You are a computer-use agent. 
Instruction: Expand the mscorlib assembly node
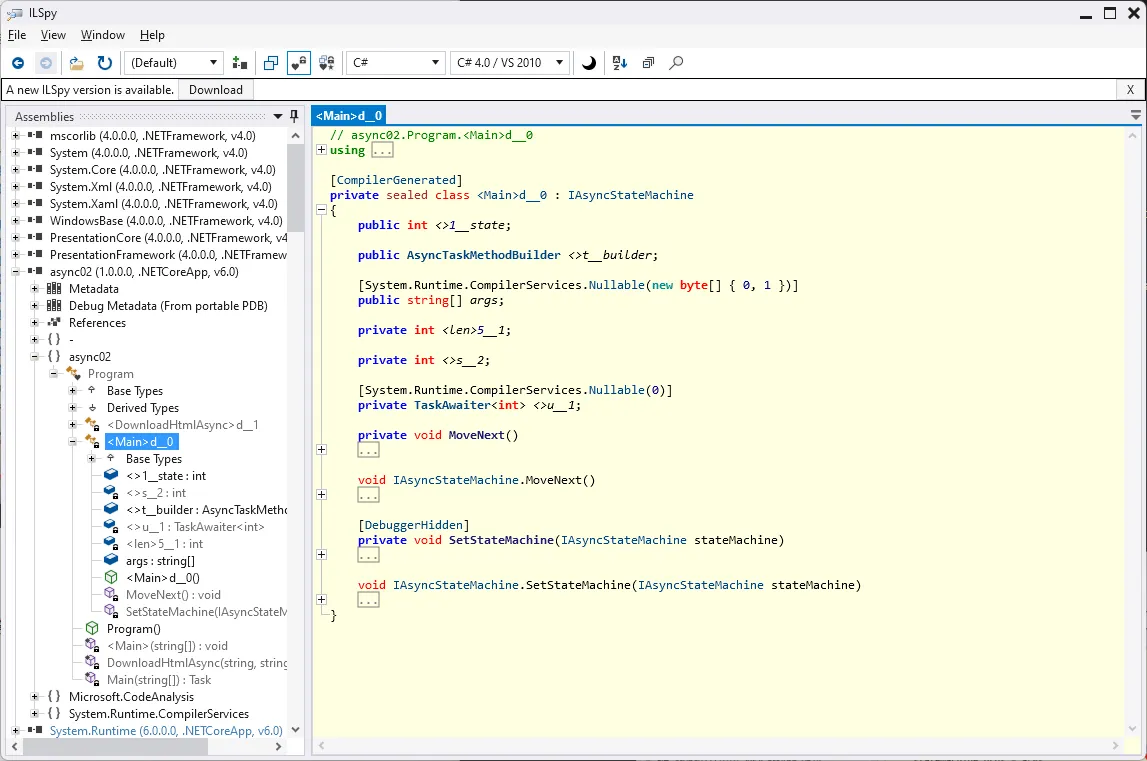point(15,135)
